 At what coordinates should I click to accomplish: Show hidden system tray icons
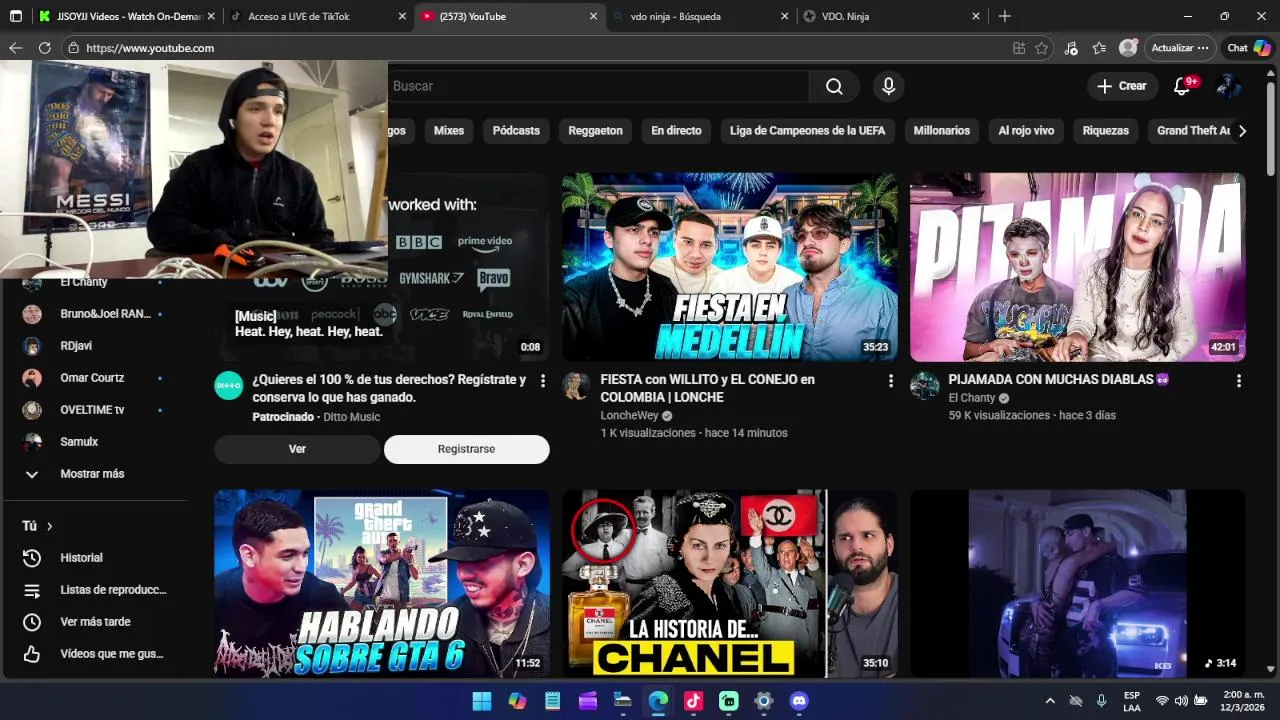click(1050, 701)
